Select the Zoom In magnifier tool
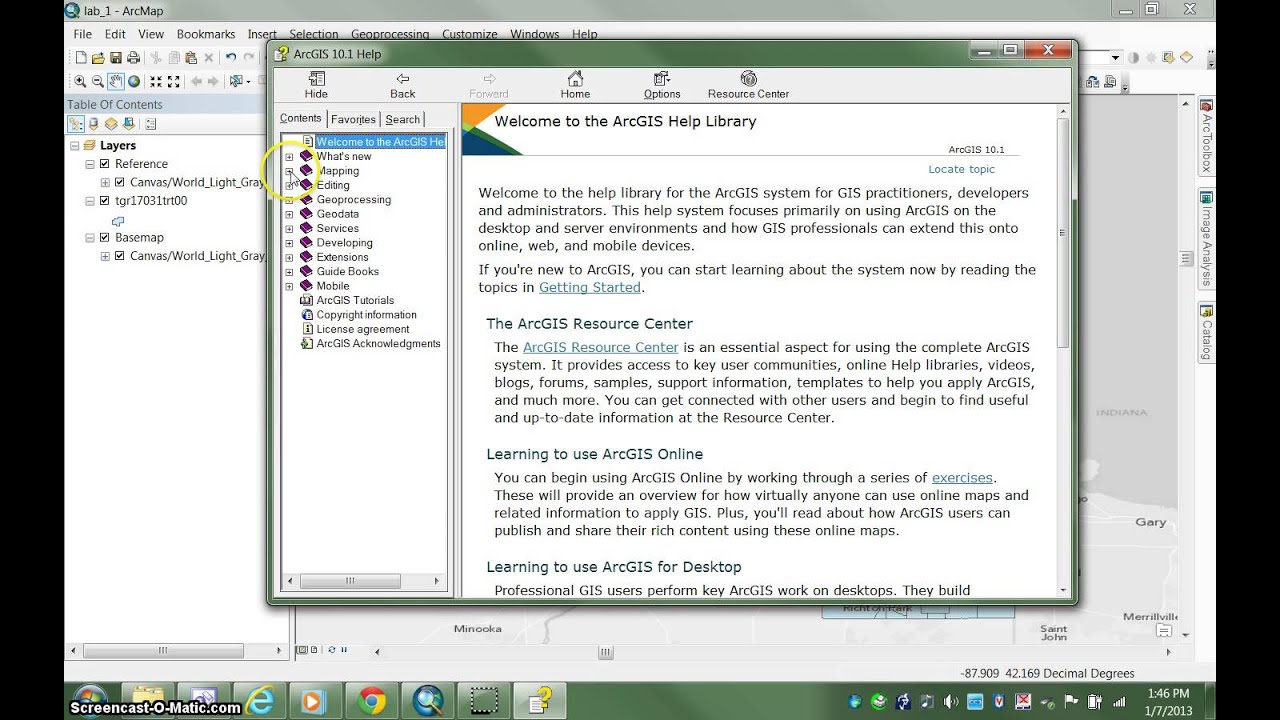The image size is (1280, 720). 80,81
